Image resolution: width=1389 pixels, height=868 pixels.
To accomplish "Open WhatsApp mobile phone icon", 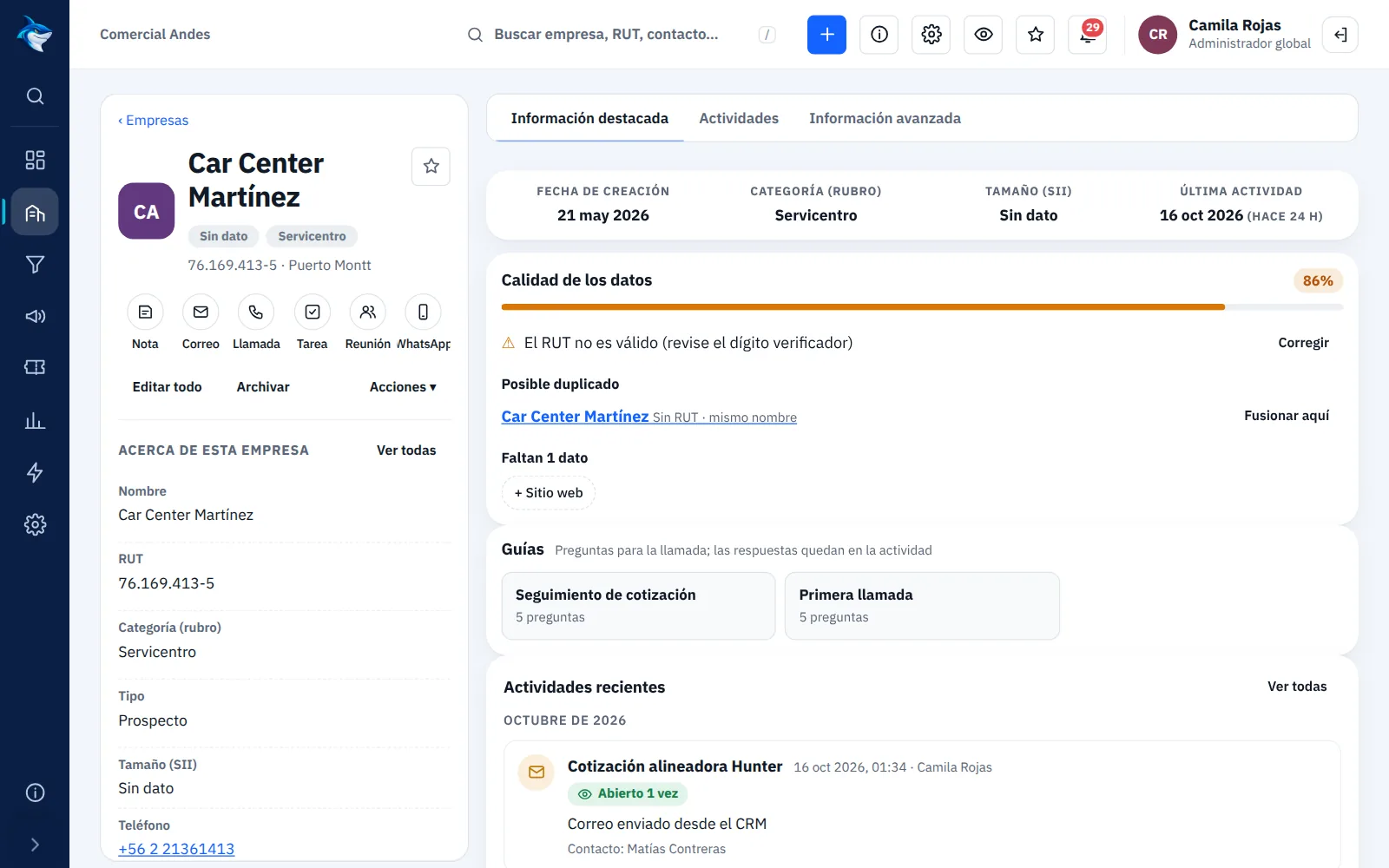I will 423,312.
